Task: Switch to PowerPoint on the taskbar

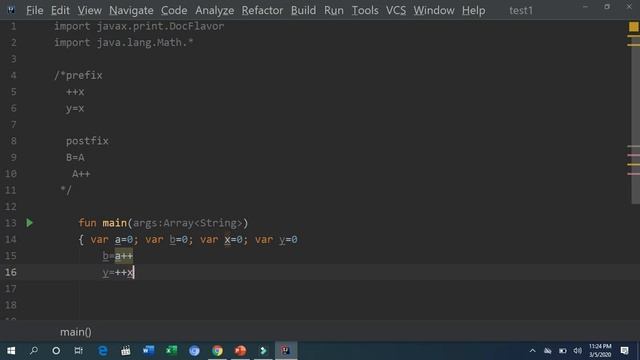Action: click(x=240, y=351)
